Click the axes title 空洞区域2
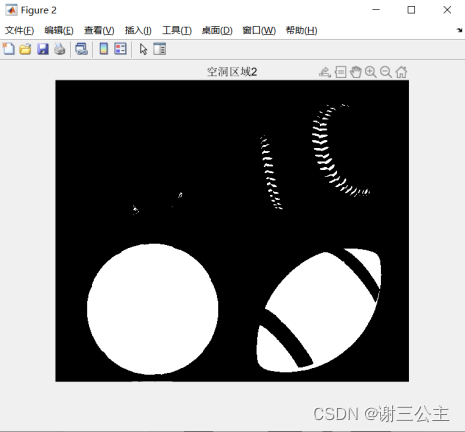This screenshot has width=465, height=432. [x=232, y=72]
